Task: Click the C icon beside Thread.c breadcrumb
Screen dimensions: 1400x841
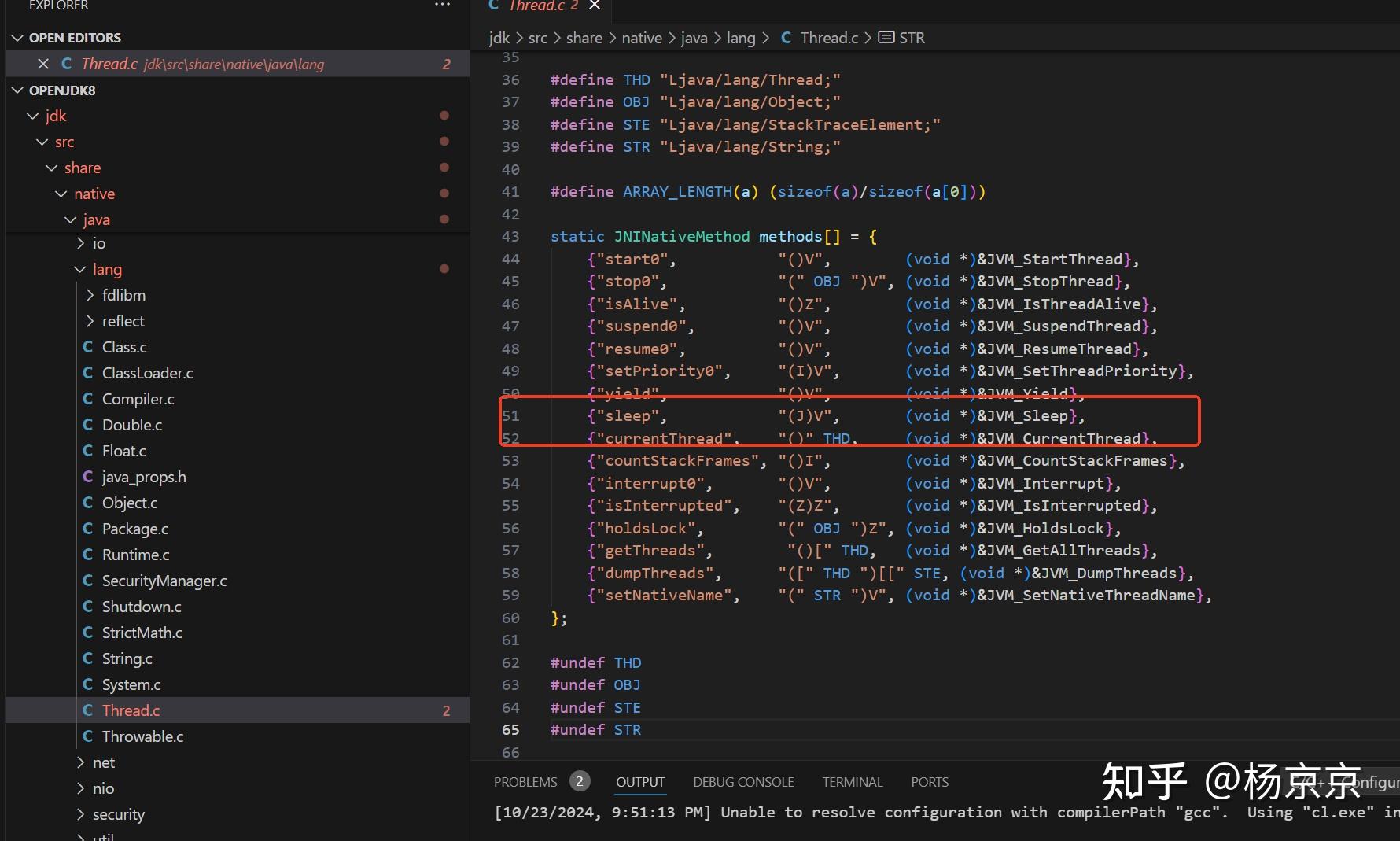Action: click(786, 38)
